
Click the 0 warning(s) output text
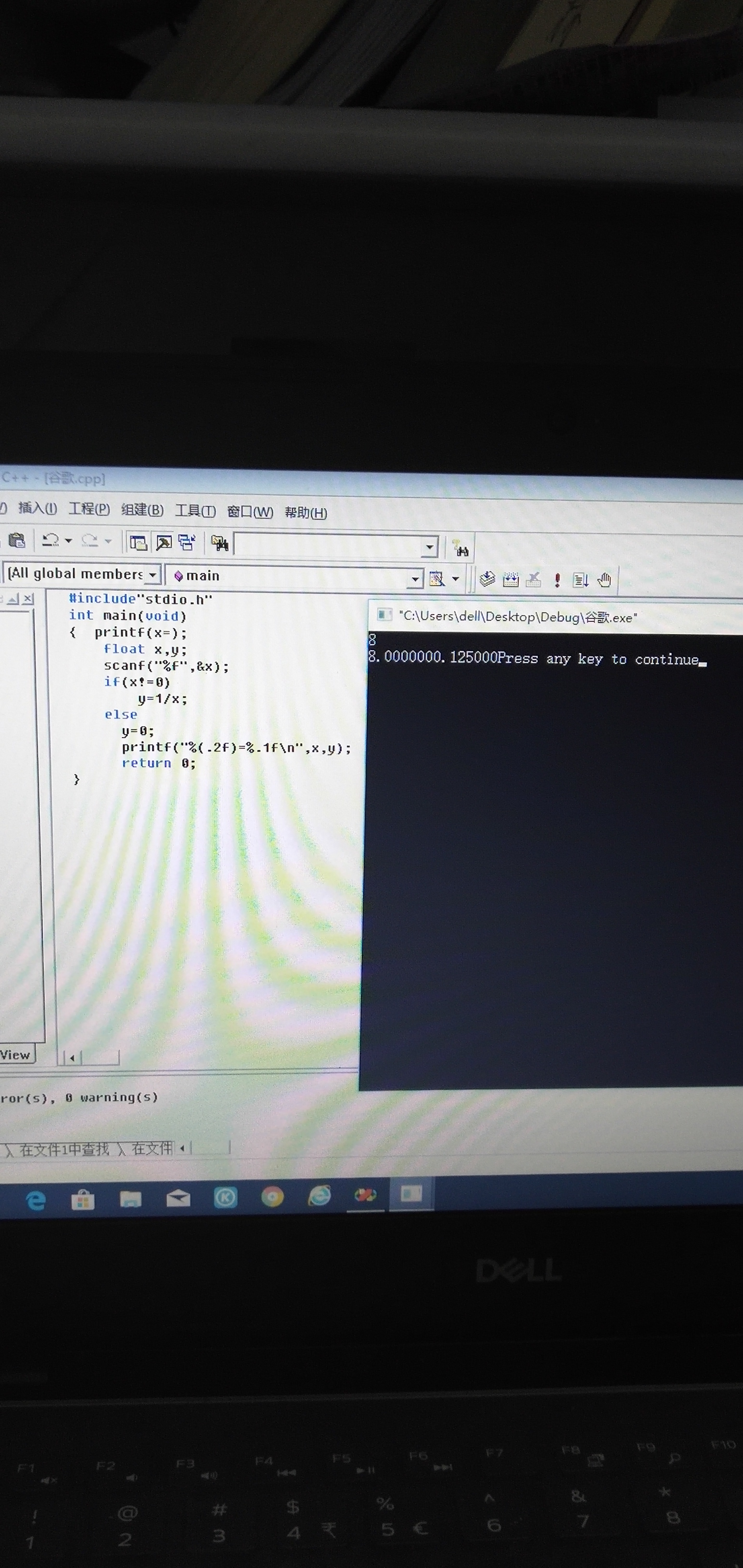click(112, 1098)
